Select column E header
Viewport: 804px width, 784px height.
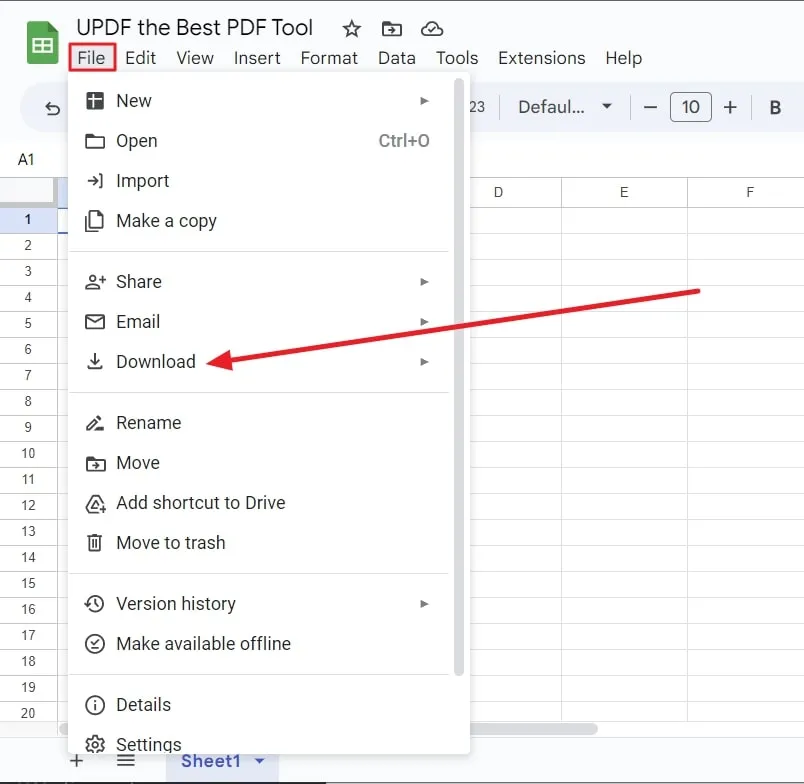624,193
